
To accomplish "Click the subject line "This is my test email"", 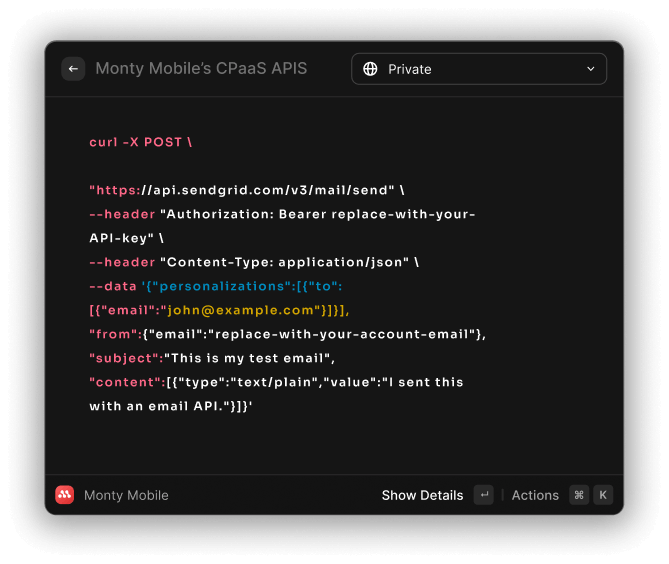I will pyautogui.click(x=212, y=358).
